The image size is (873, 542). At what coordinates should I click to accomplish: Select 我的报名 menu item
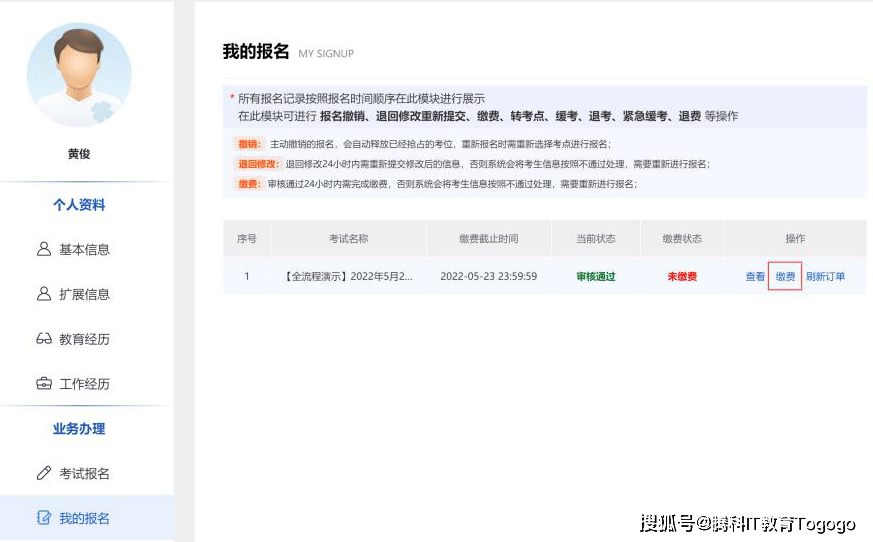point(87,517)
